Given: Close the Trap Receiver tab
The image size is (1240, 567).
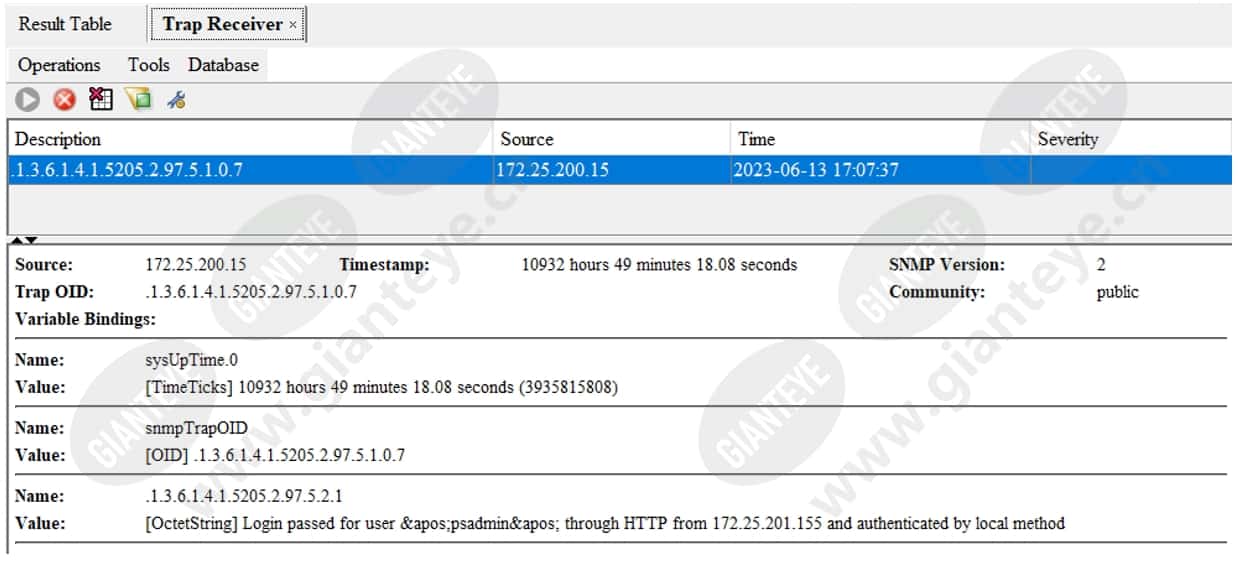Looking at the screenshot, I should point(293,24).
